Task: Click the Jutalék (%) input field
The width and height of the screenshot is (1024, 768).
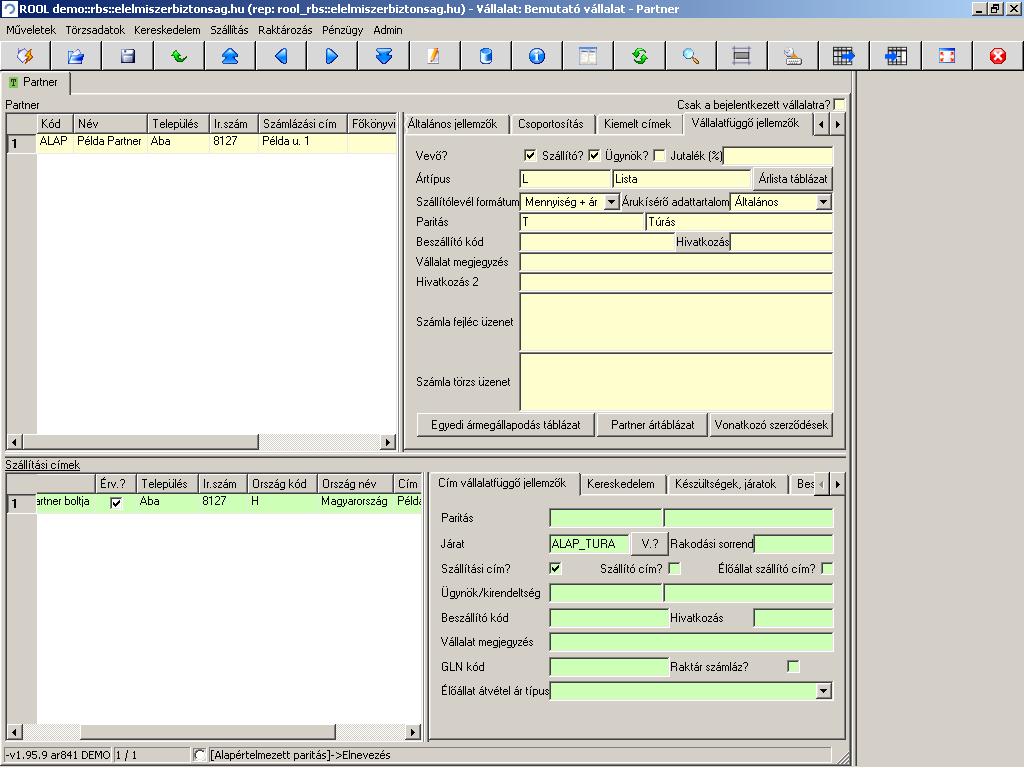Action: pos(778,155)
